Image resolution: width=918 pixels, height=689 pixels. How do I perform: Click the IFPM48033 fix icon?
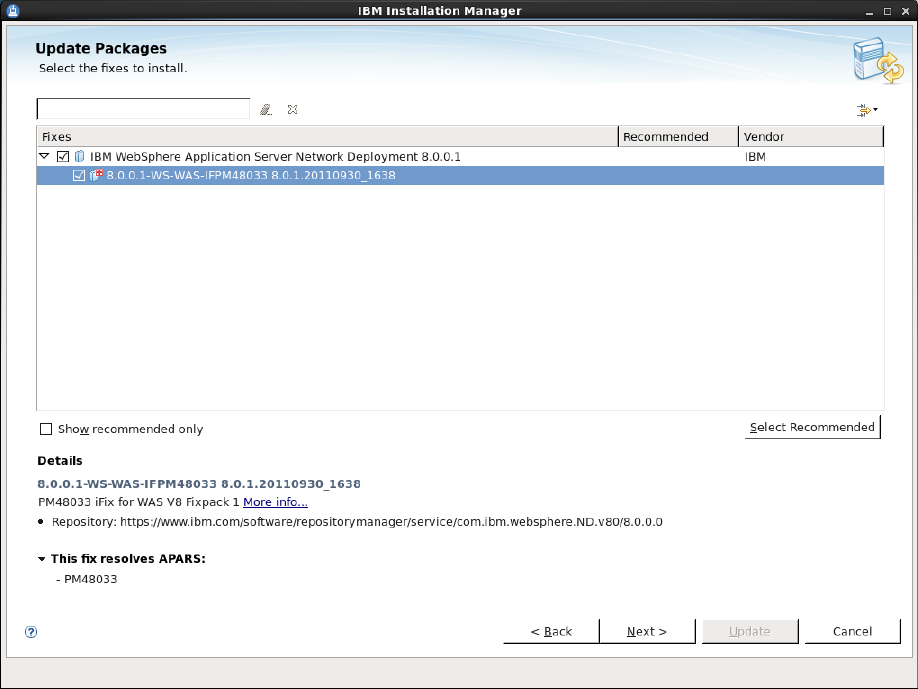click(96, 175)
